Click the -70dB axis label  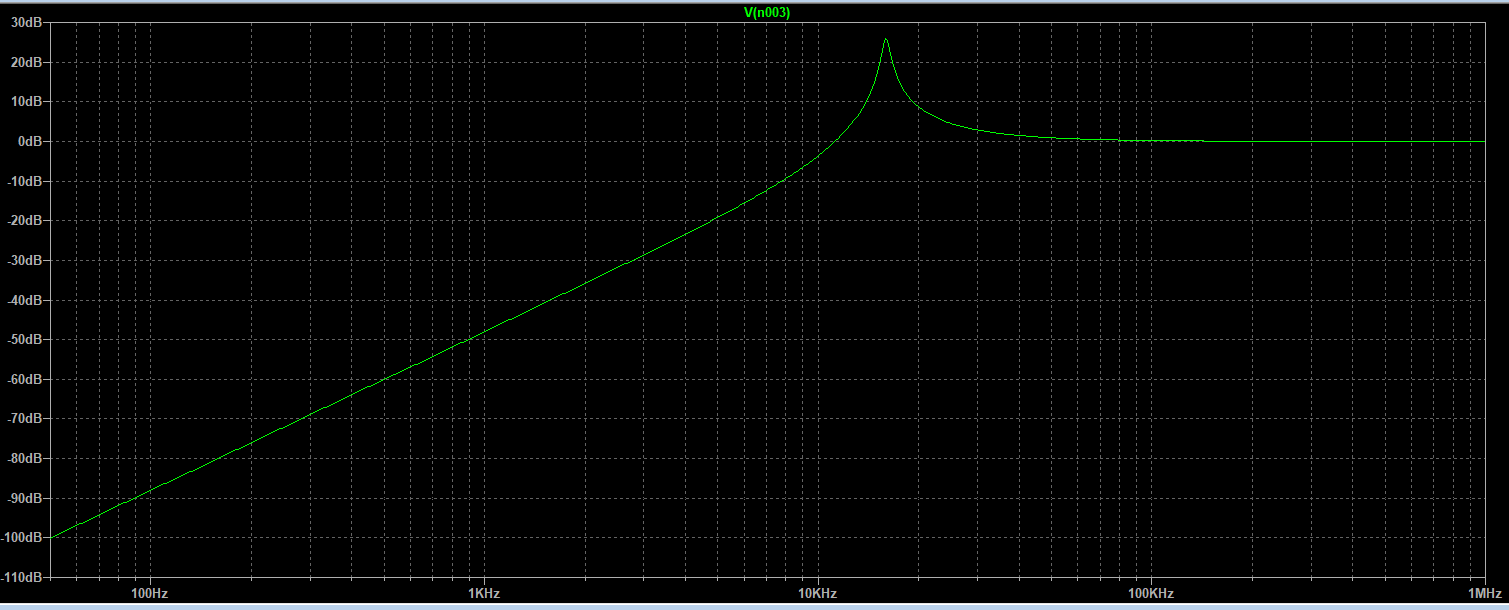[24, 419]
